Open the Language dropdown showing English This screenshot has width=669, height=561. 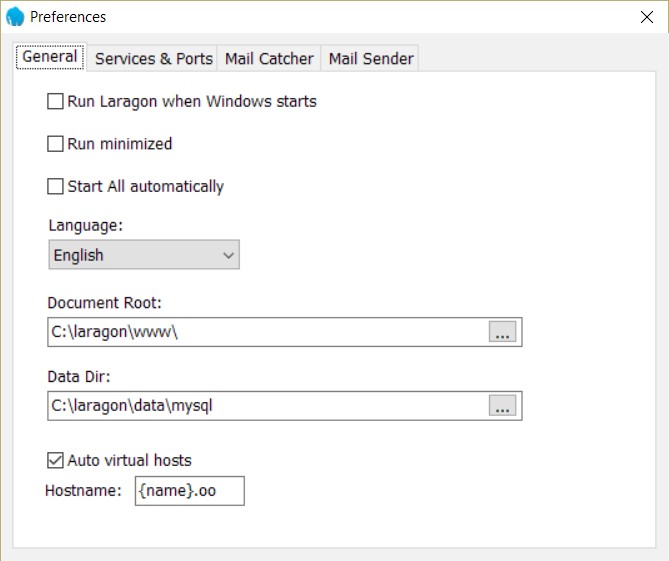tap(144, 255)
